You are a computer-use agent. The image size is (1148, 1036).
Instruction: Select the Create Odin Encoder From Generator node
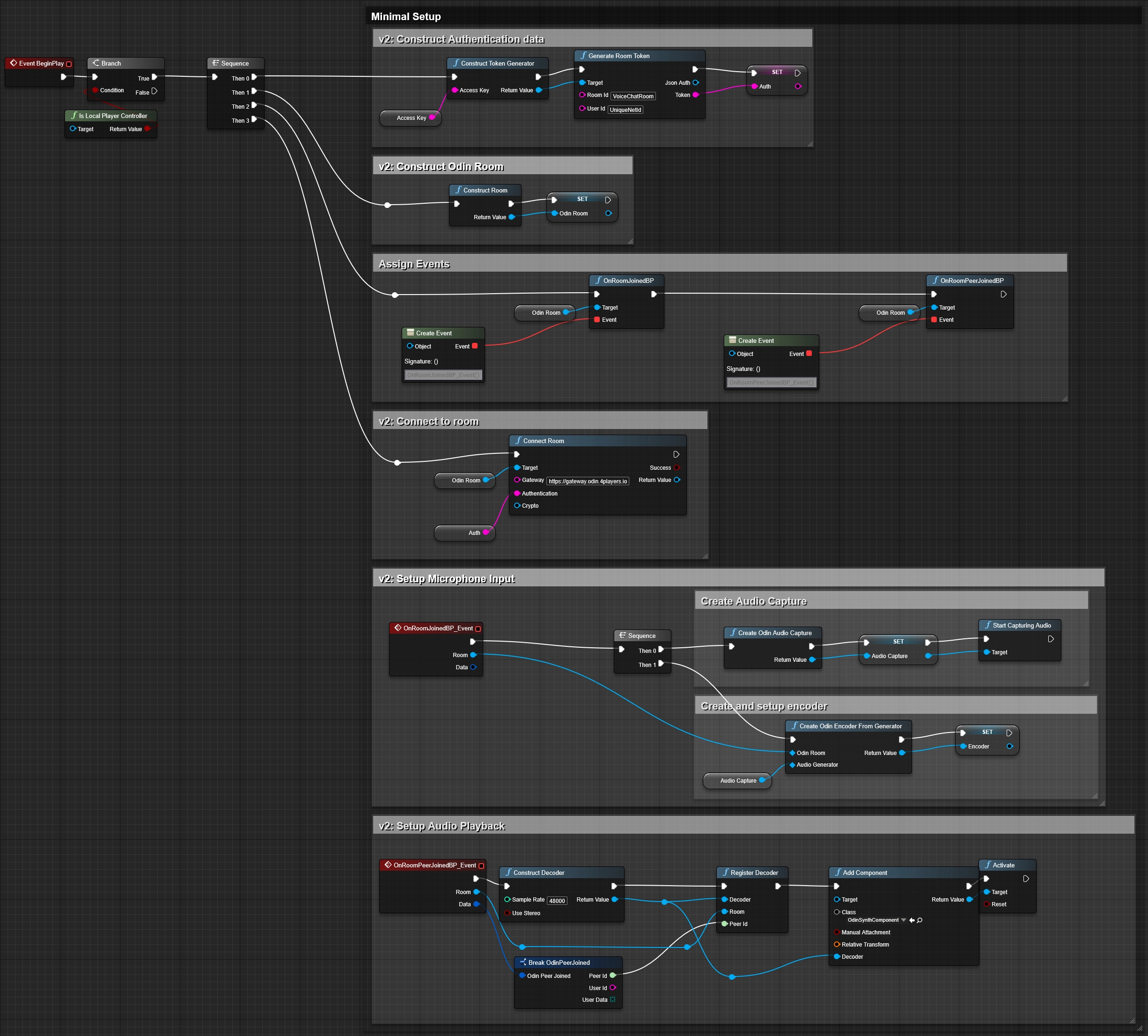click(x=847, y=726)
